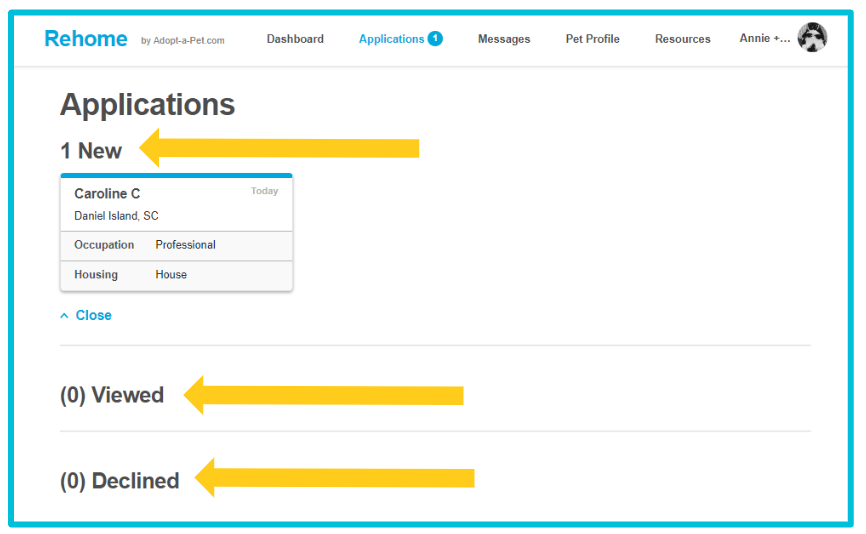Click the chevron icon beside Close
This screenshot has width=866, height=534.
pos(65,316)
